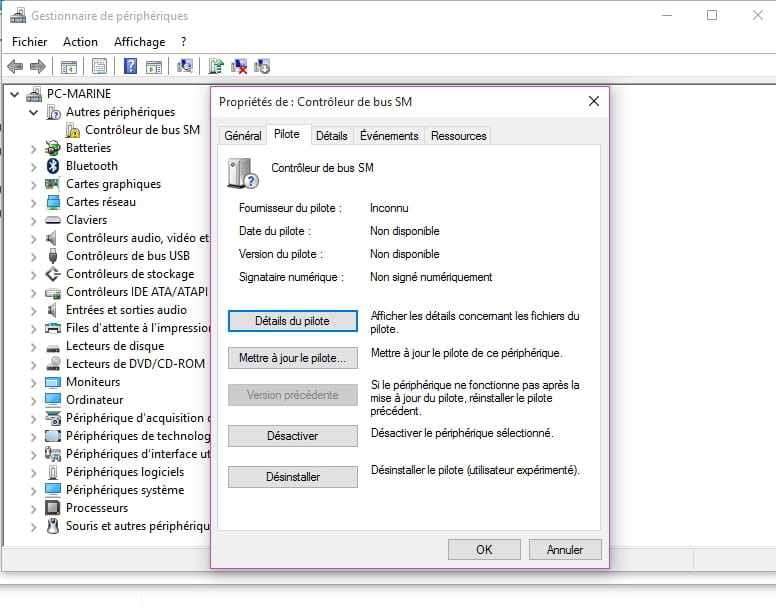Click the show/hide console tree toolbar icon
The image size is (776, 608).
coord(69,67)
